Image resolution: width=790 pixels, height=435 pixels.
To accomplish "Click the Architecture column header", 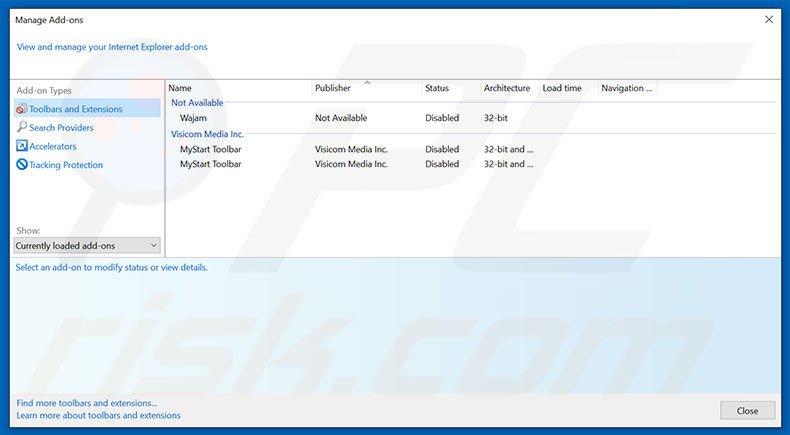I will [x=507, y=88].
